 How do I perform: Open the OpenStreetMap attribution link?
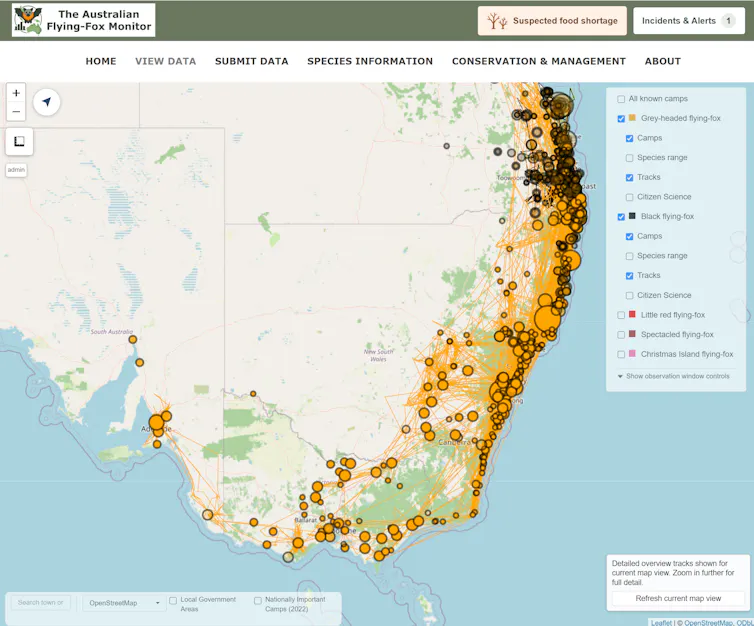(708, 622)
